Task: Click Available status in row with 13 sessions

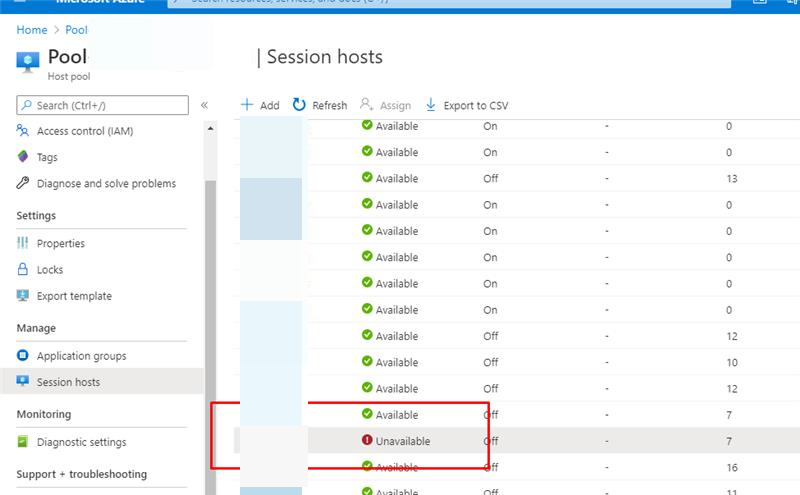Action: click(x=397, y=179)
